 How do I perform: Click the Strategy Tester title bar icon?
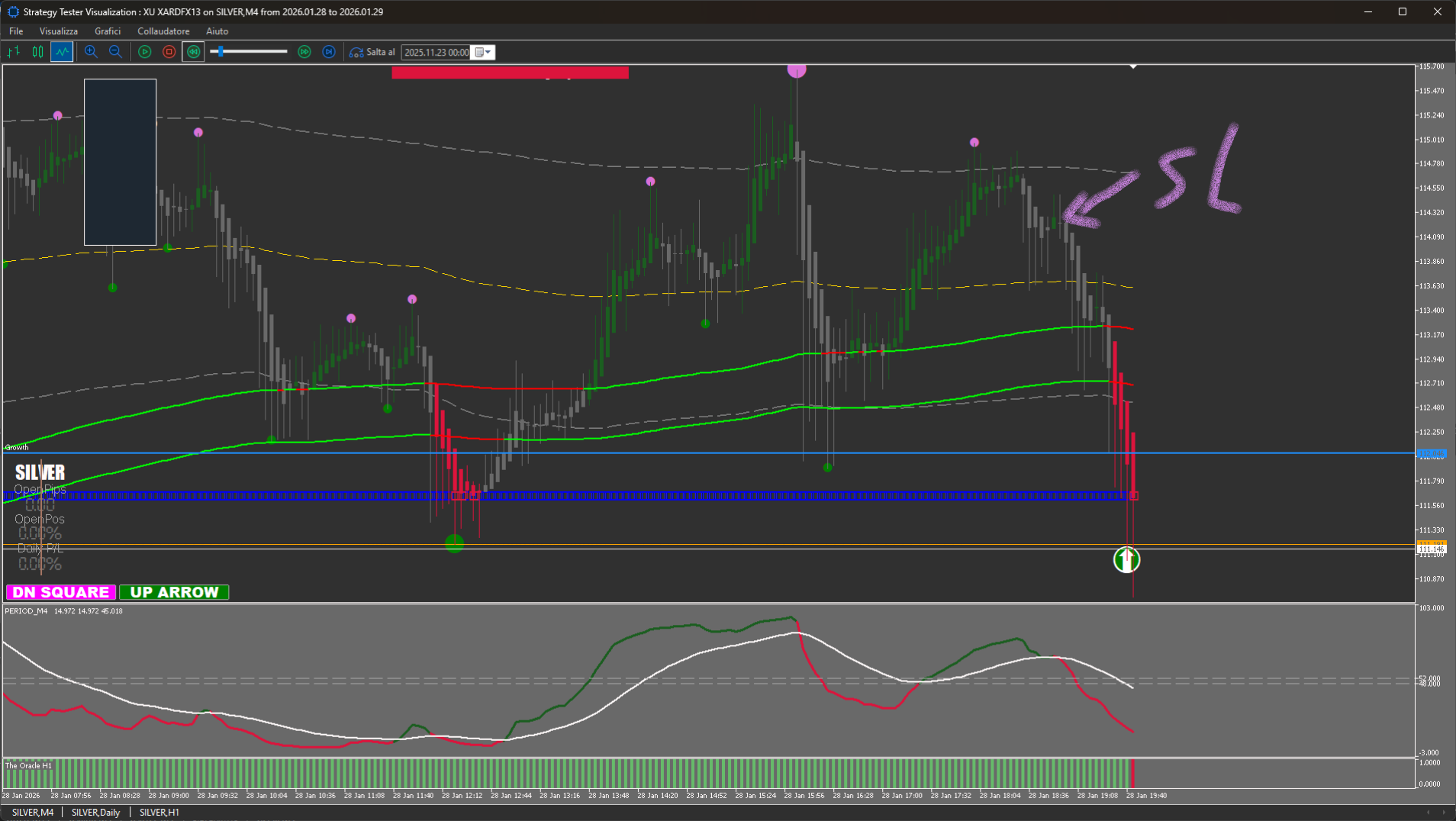click(x=13, y=11)
